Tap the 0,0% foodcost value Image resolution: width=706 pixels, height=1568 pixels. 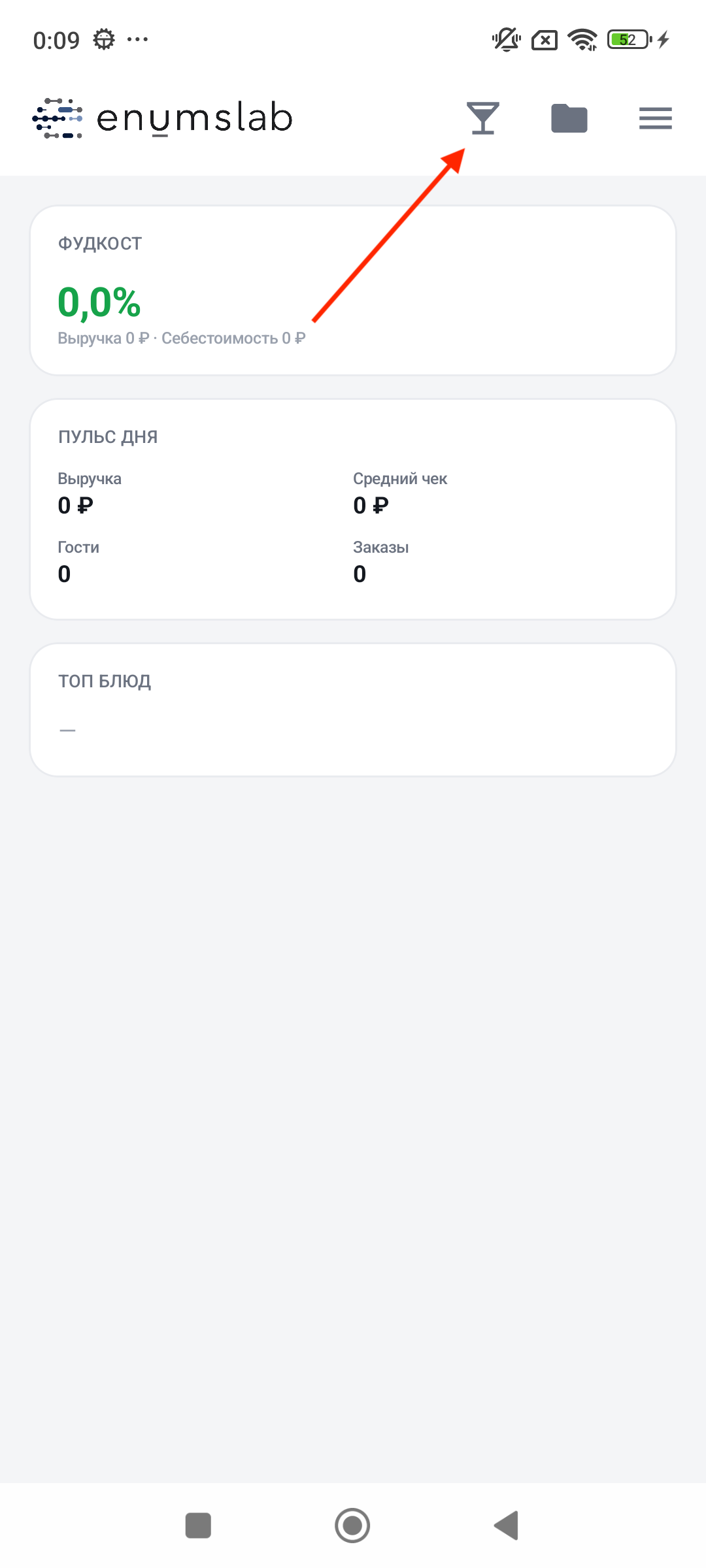[99, 302]
